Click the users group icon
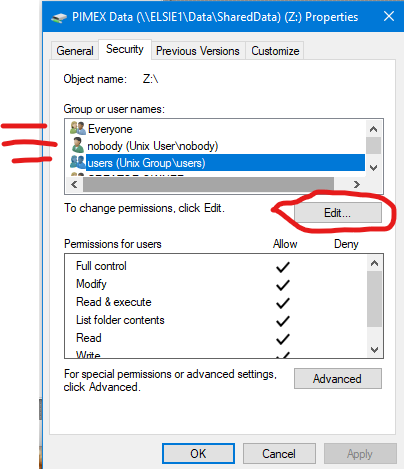404x469 pixels. [x=78, y=162]
